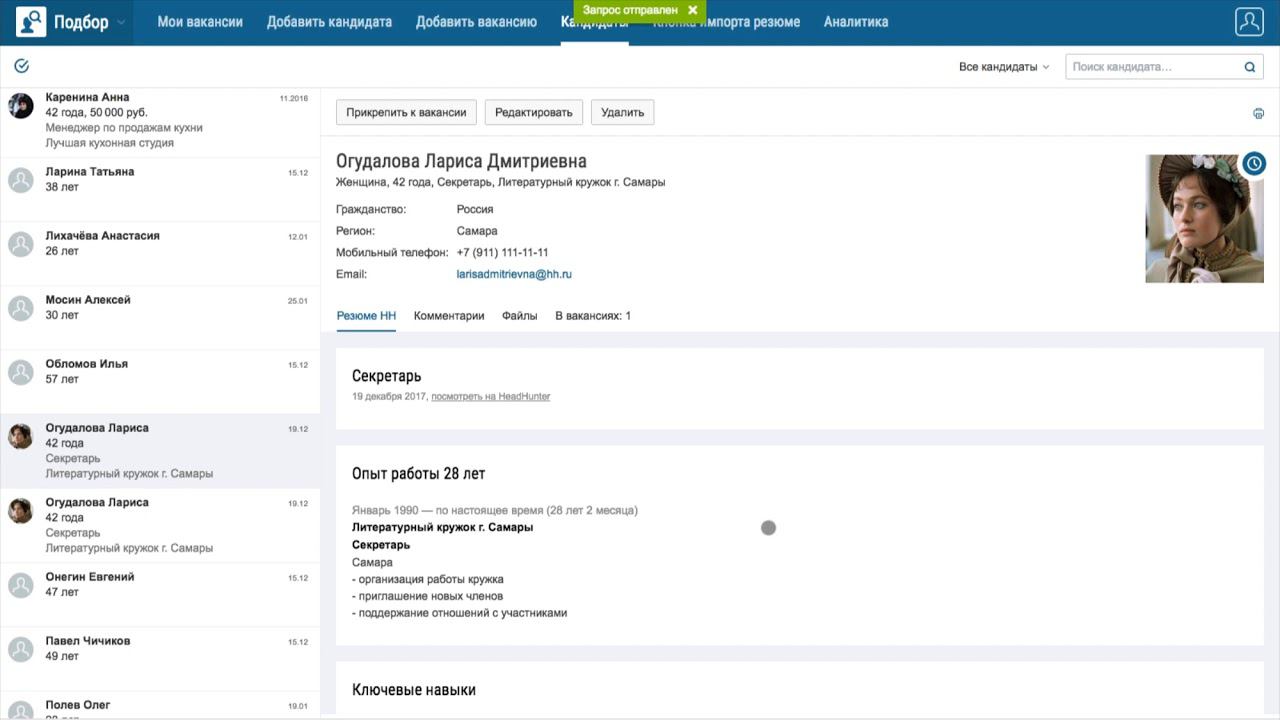Viewport: 1280px width, 720px height.
Task: Click Россия citizenship value
Action: click(475, 210)
